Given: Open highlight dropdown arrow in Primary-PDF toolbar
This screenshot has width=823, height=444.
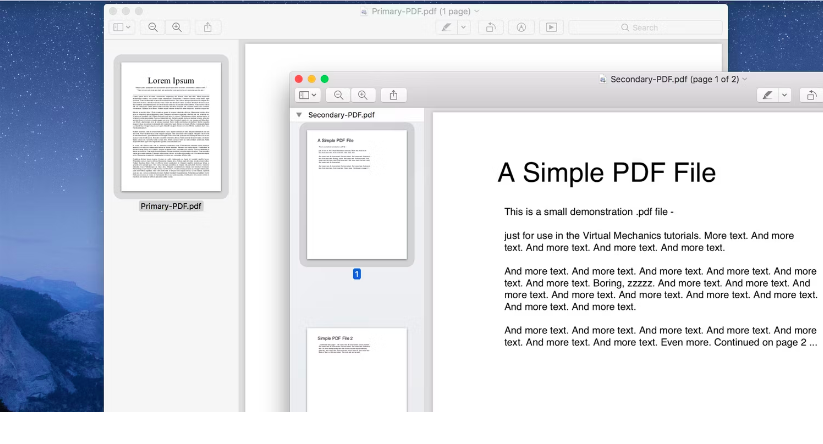Looking at the screenshot, I should [463, 27].
